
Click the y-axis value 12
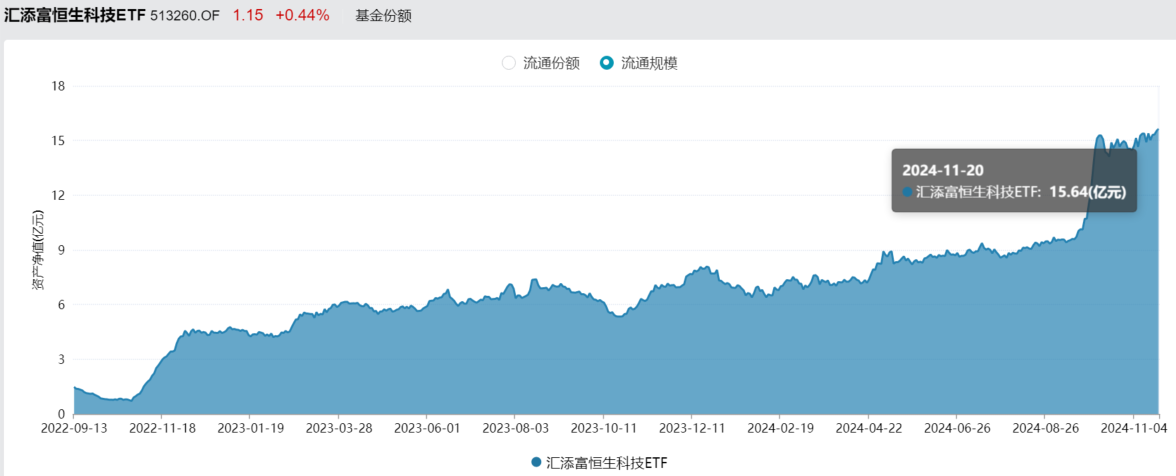click(58, 196)
